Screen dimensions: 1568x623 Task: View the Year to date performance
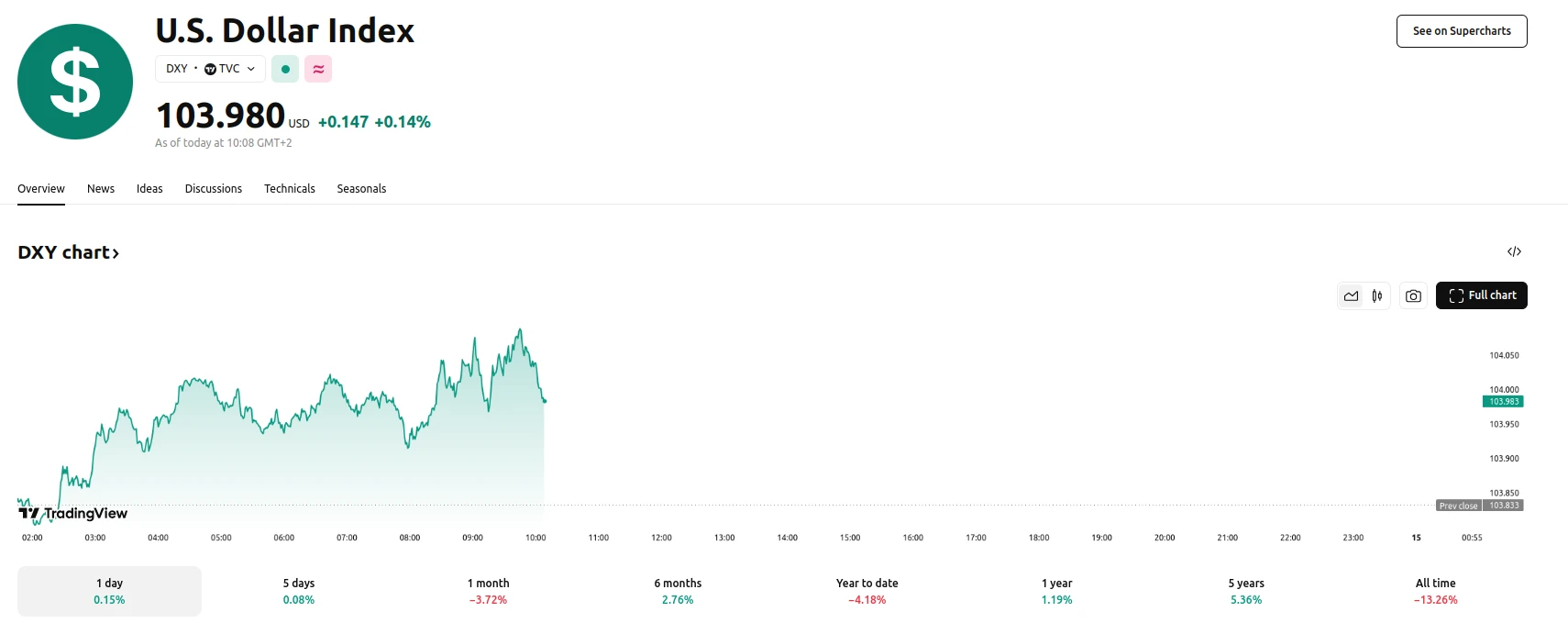click(866, 590)
